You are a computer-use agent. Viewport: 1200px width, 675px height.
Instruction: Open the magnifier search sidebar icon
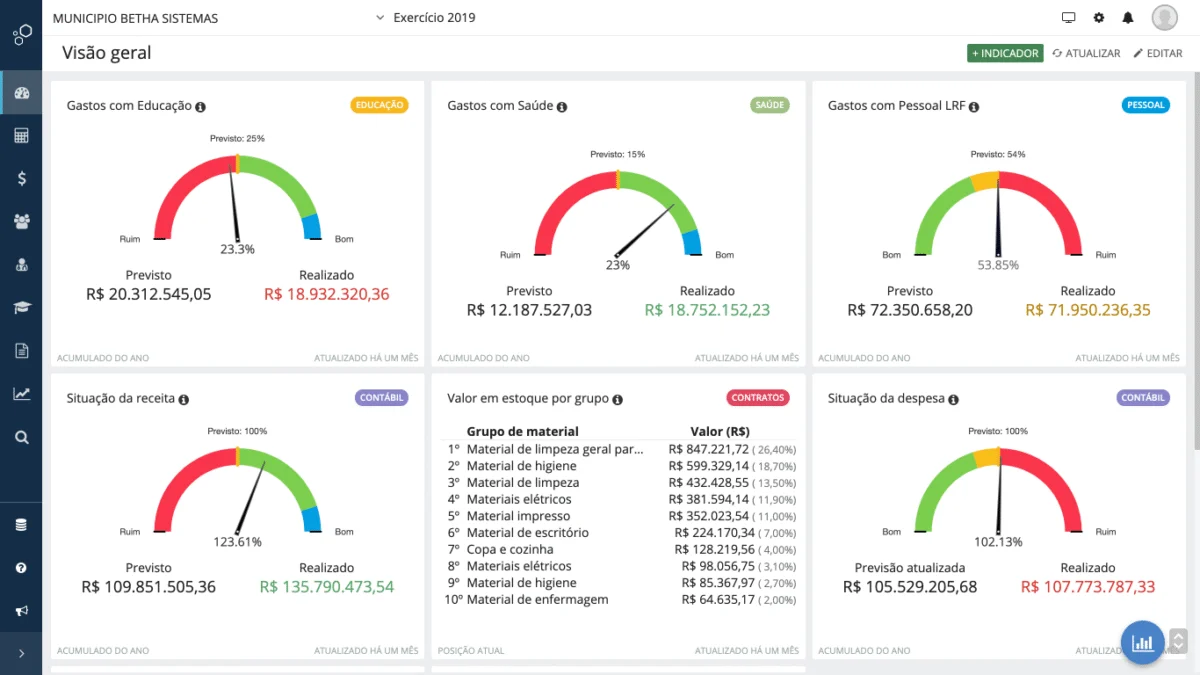click(21, 437)
